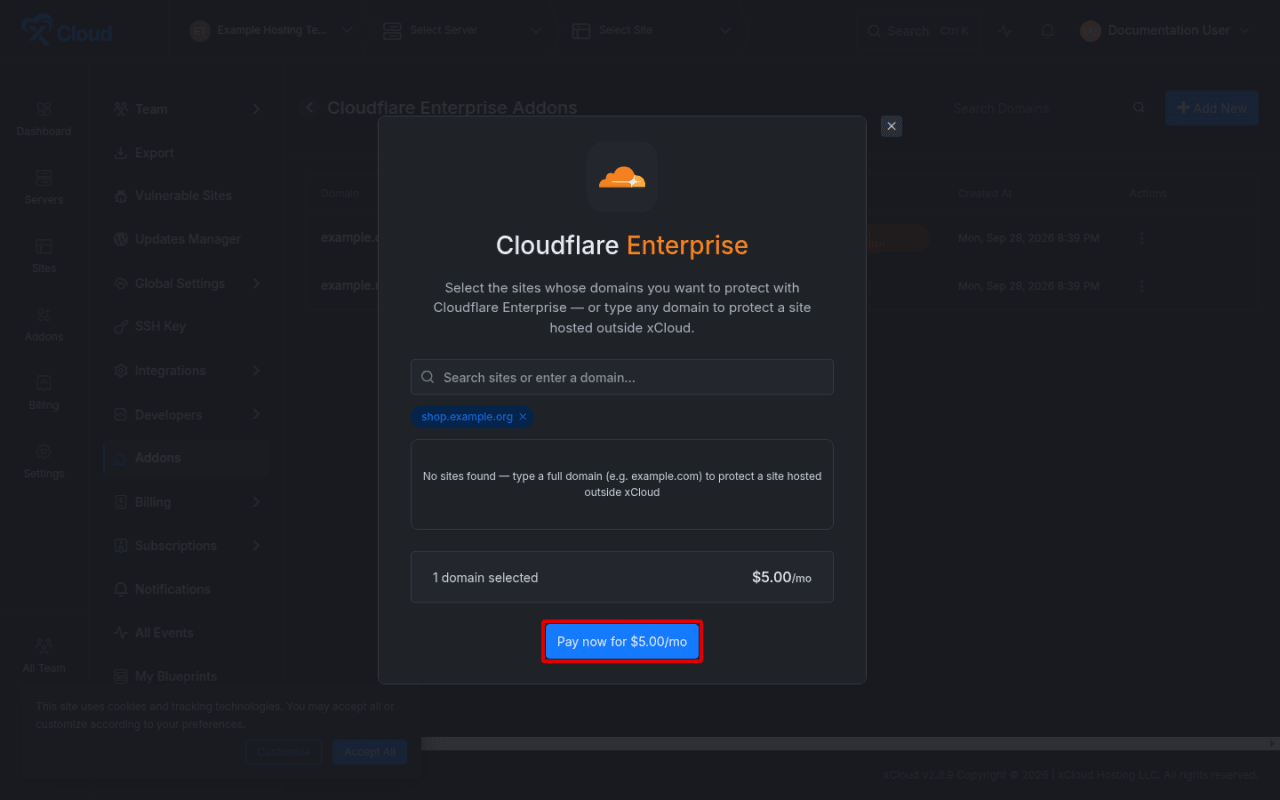Click the xCloud logo in the header
Screen dimensions: 1280x800
(x=66, y=31)
